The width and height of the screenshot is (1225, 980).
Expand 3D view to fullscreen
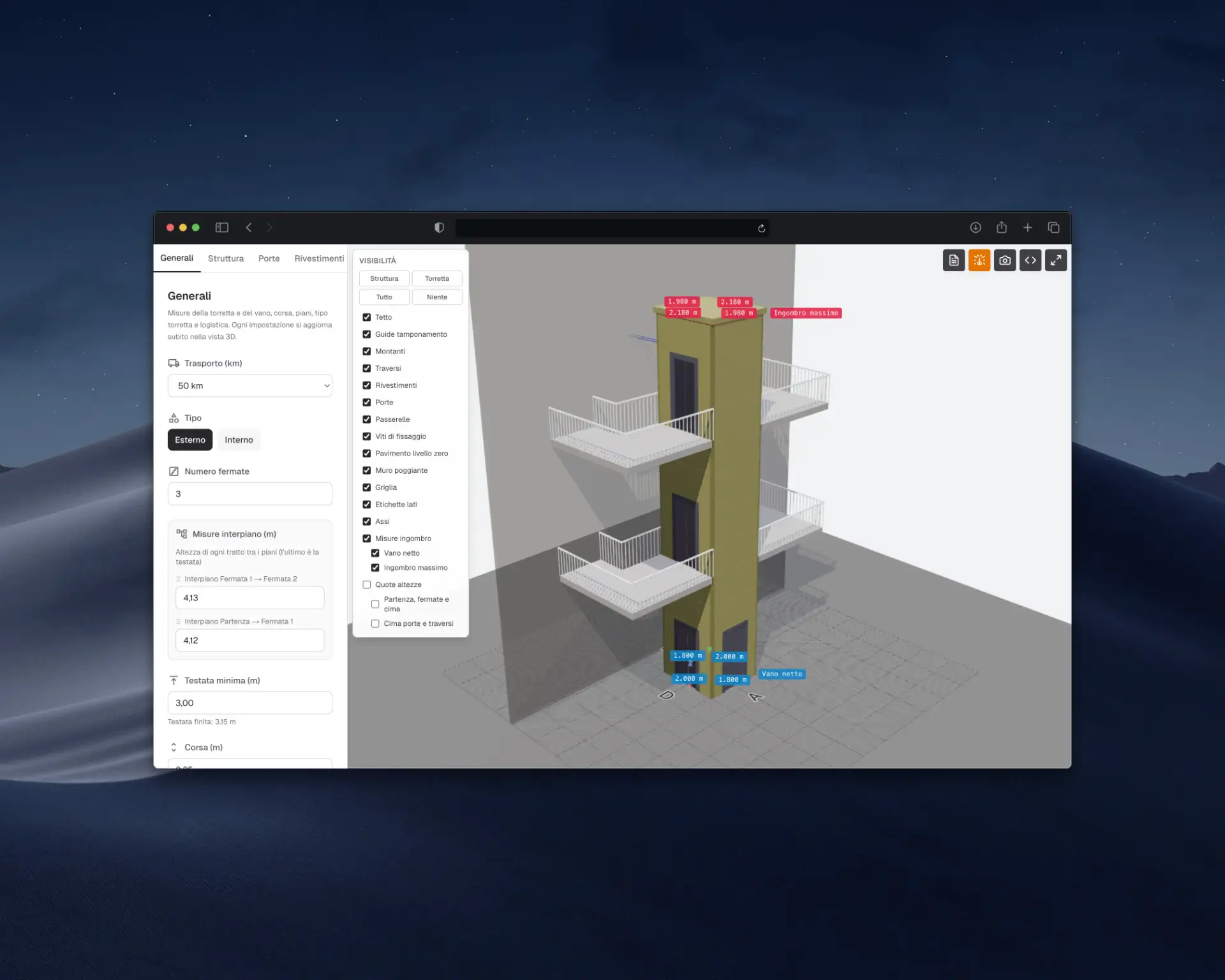pyautogui.click(x=1055, y=260)
